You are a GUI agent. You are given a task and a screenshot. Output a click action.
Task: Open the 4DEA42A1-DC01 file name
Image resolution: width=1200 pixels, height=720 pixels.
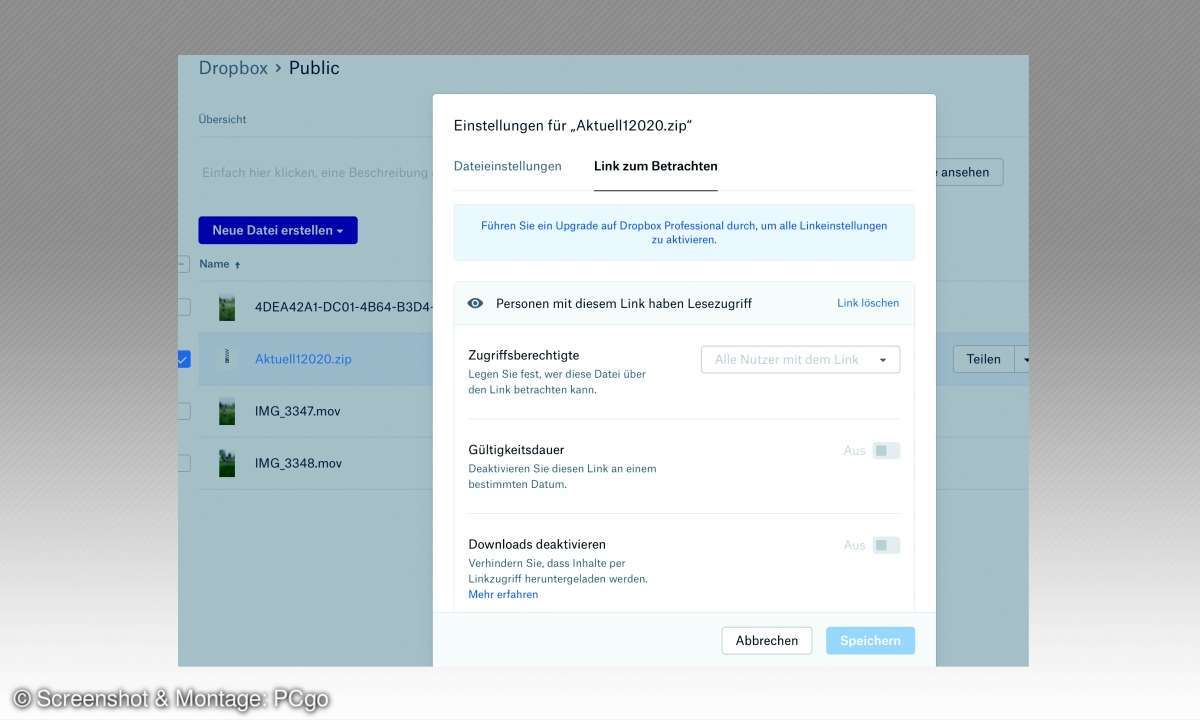coord(343,307)
